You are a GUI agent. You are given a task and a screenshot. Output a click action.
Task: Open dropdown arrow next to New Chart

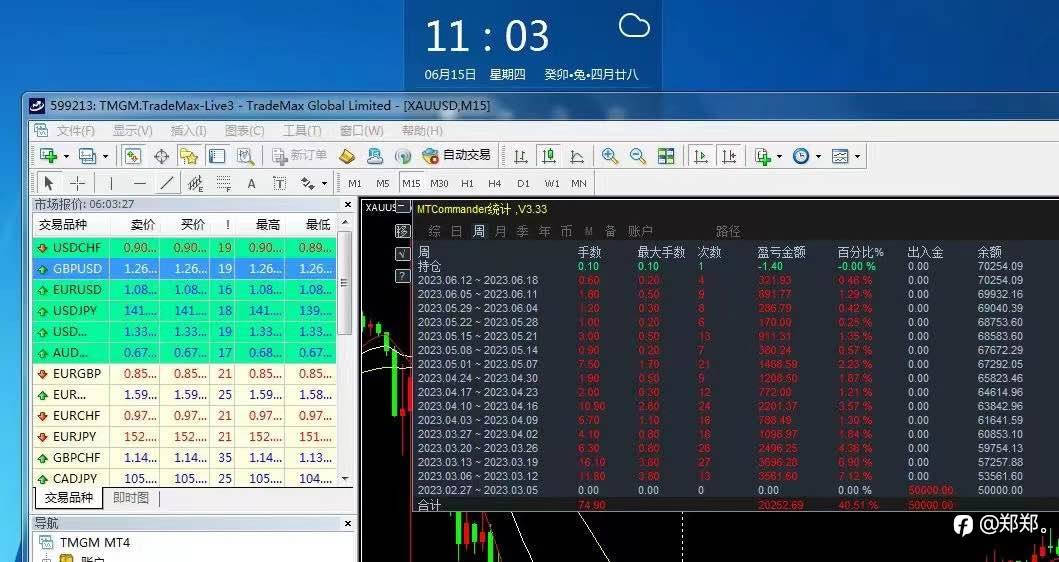click(x=66, y=157)
